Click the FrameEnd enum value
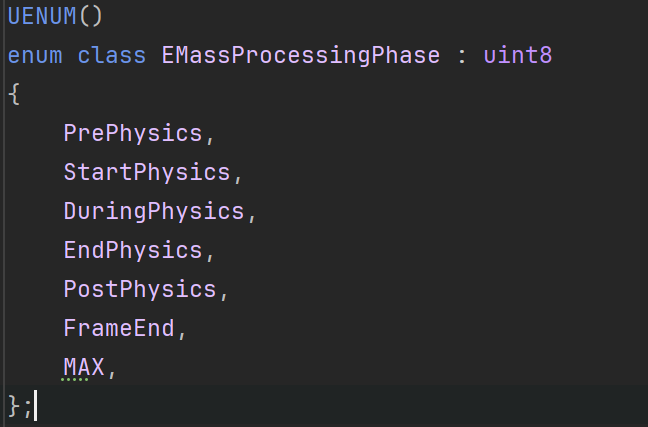Image resolution: width=648 pixels, height=427 pixels. pos(119,328)
